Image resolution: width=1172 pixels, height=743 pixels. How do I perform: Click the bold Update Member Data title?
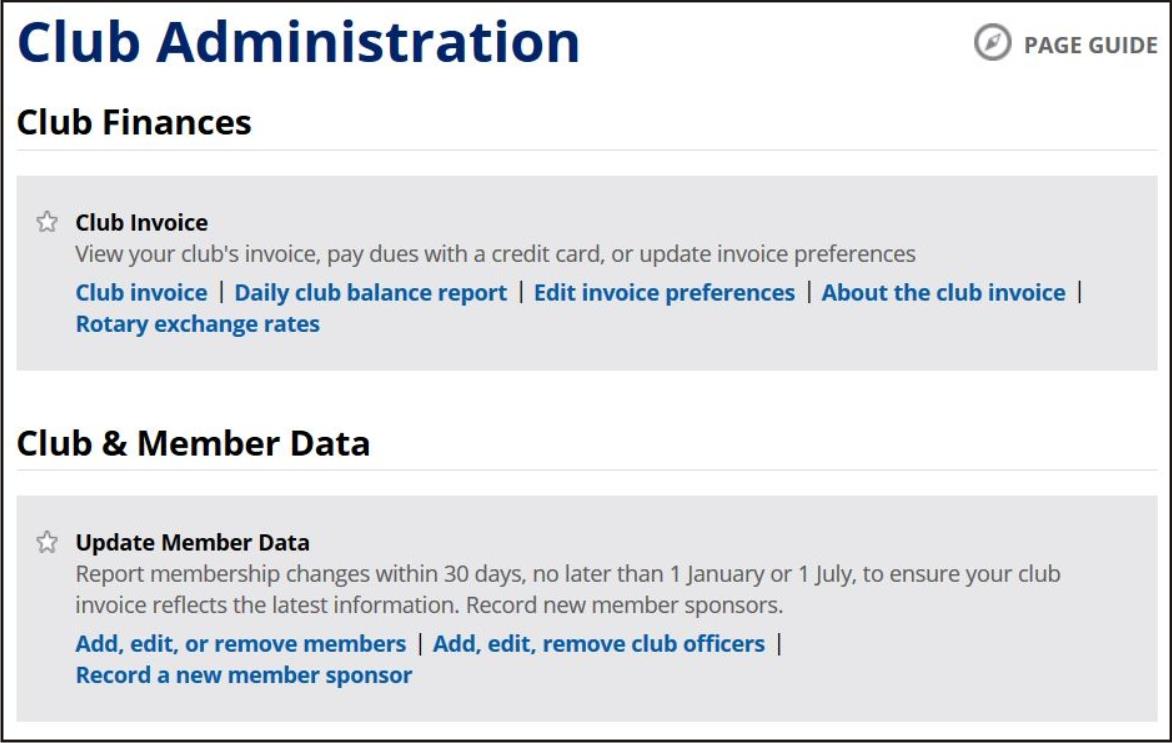(x=193, y=542)
